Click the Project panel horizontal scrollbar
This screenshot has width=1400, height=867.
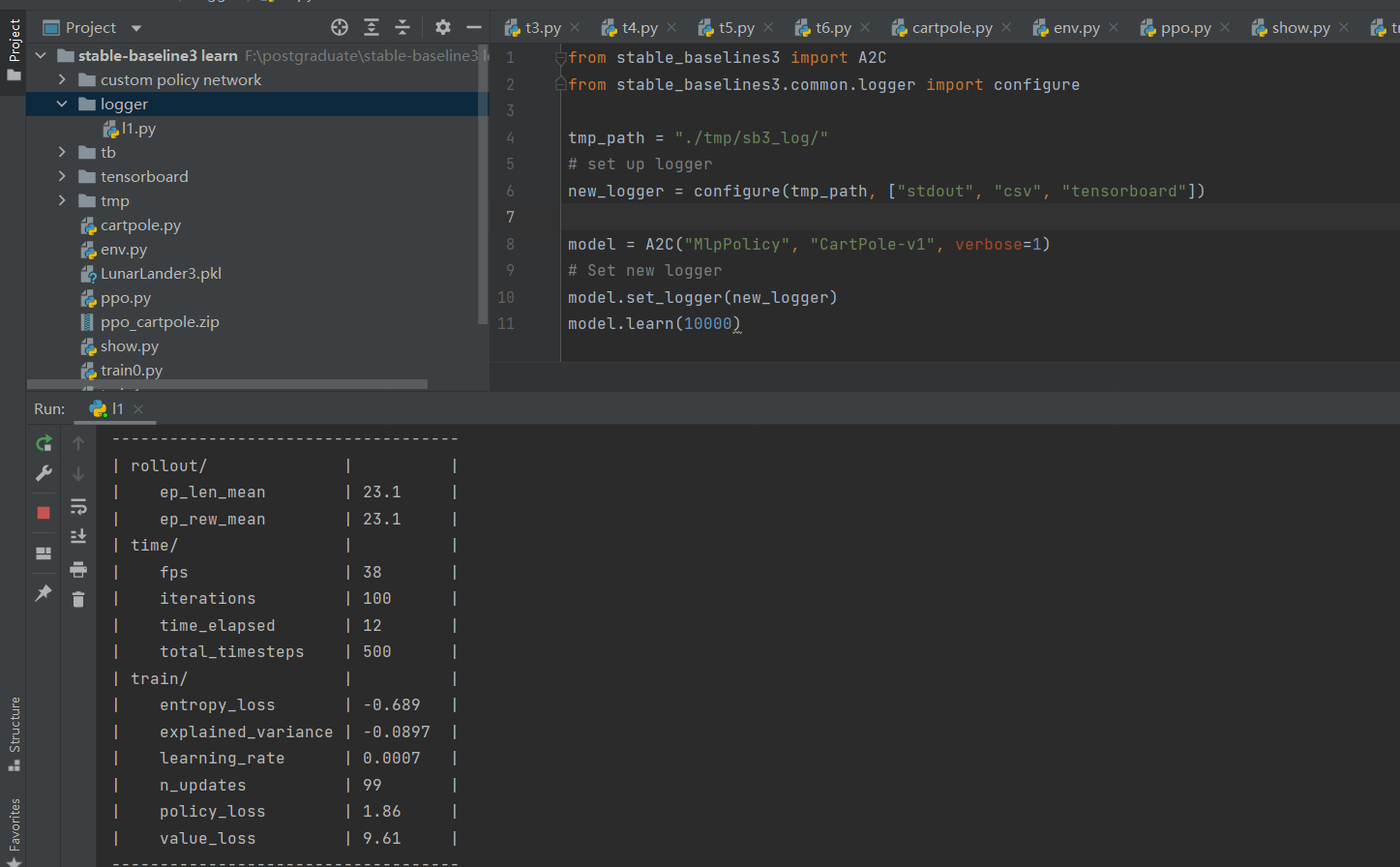click(227, 384)
